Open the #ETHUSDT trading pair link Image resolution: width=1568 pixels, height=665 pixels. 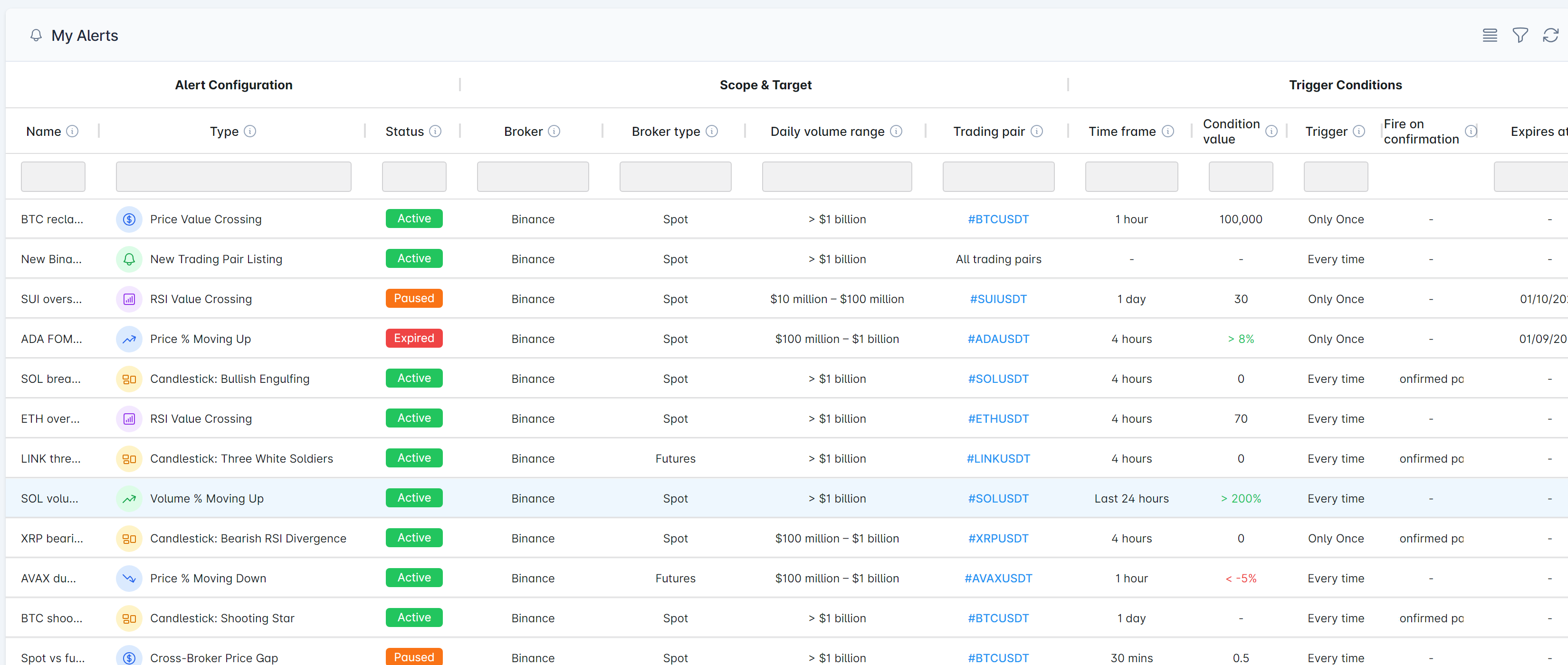pyautogui.click(x=998, y=418)
